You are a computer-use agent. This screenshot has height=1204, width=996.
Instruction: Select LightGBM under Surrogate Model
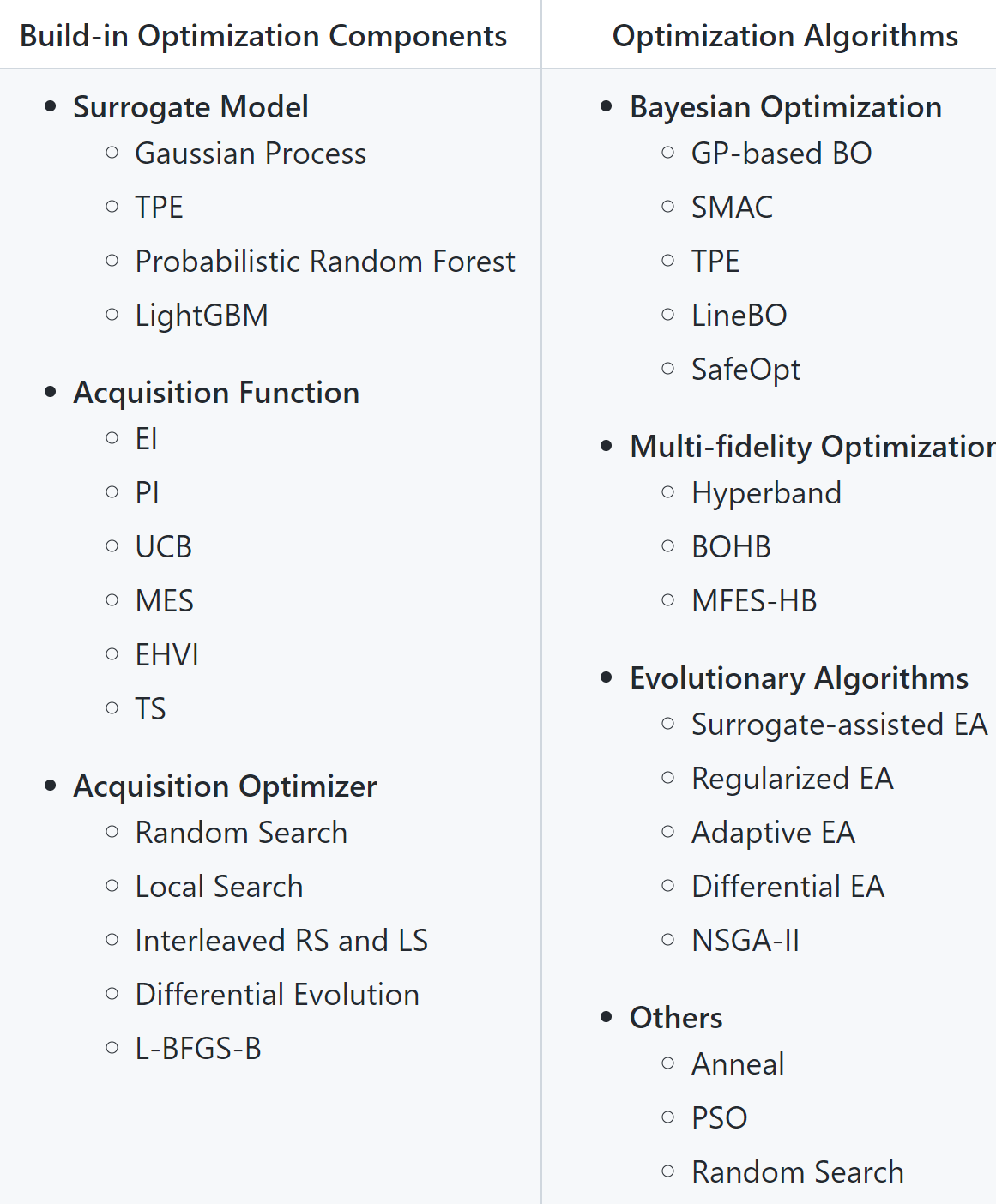202,316
